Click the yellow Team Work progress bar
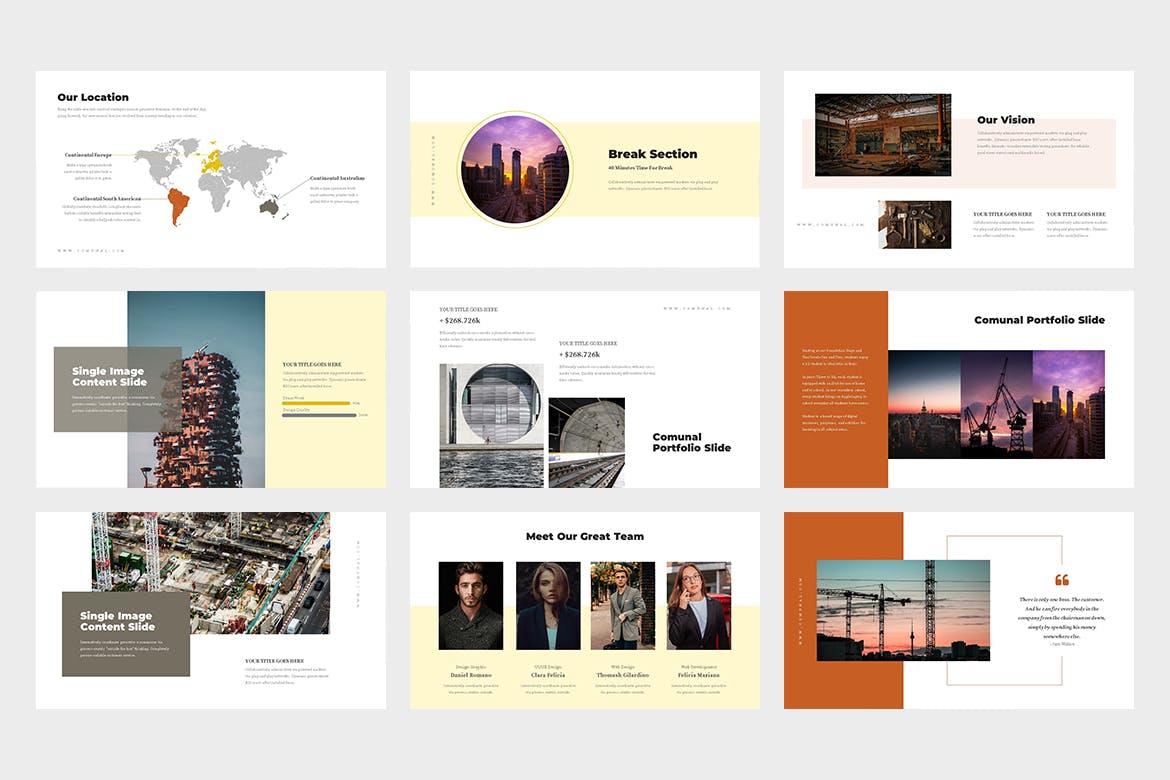 pos(316,403)
